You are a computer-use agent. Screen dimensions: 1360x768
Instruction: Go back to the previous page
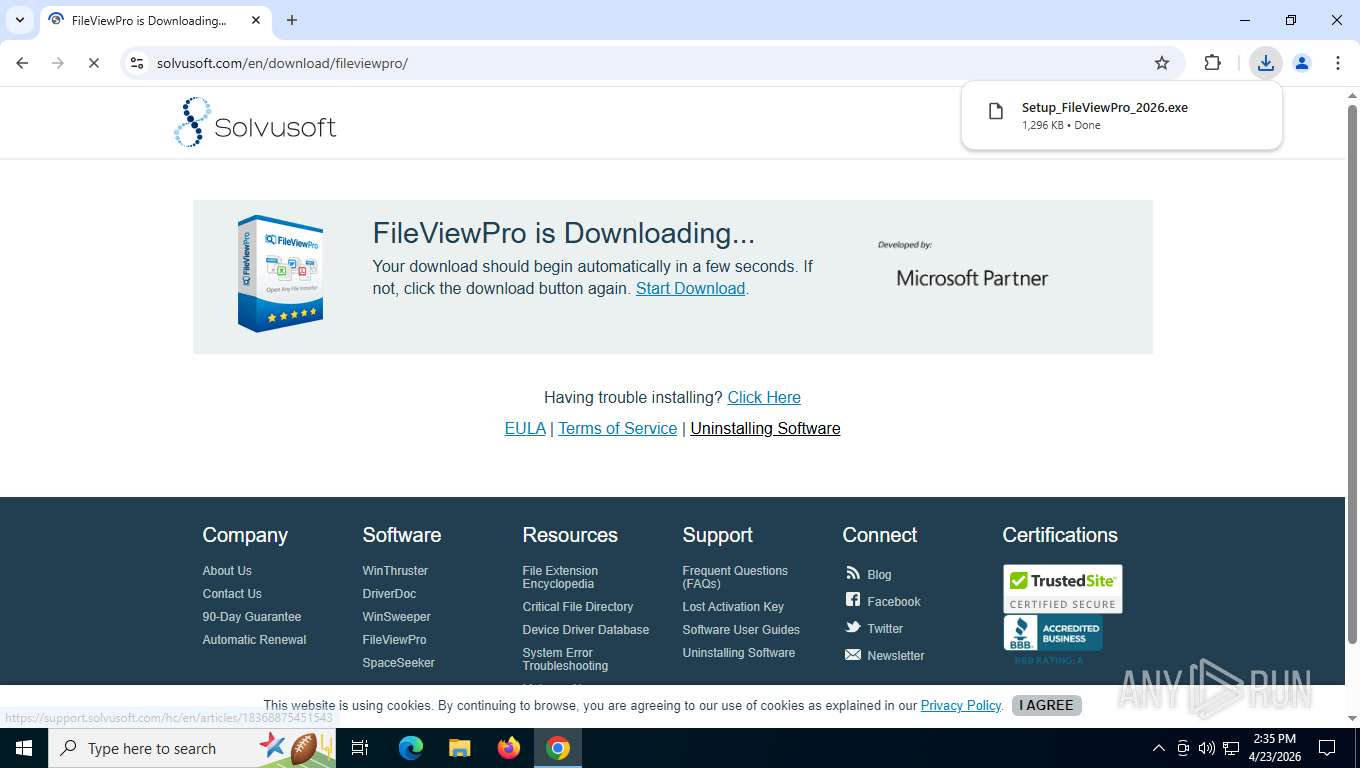pyautogui.click(x=22, y=63)
